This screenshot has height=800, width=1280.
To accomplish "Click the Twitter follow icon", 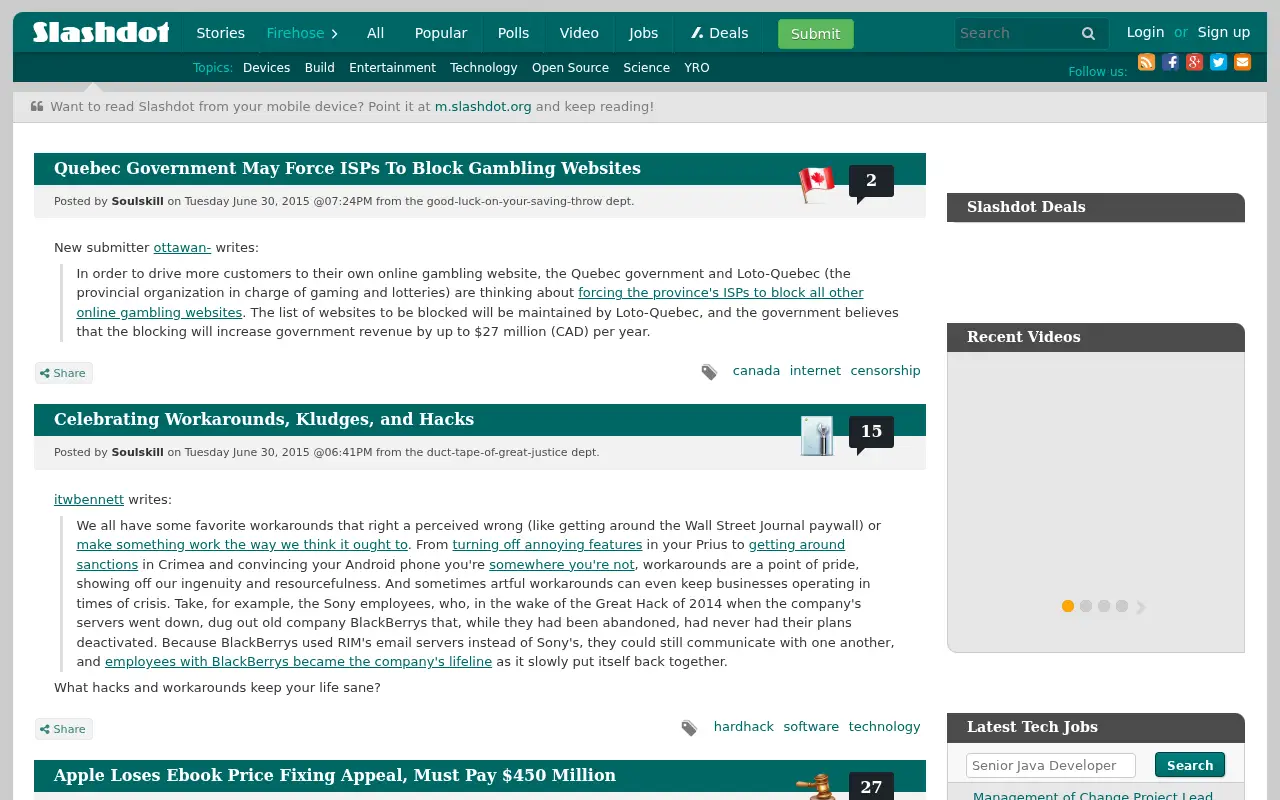I will (1219, 62).
